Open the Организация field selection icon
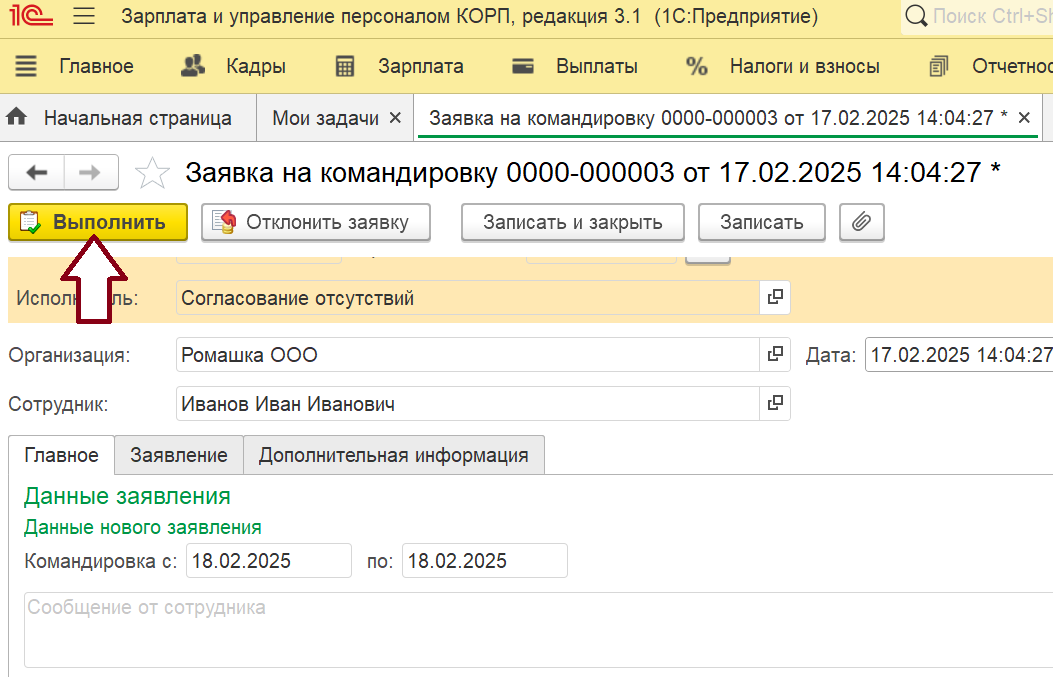The height and width of the screenshot is (677, 1053). click(774, 355)
